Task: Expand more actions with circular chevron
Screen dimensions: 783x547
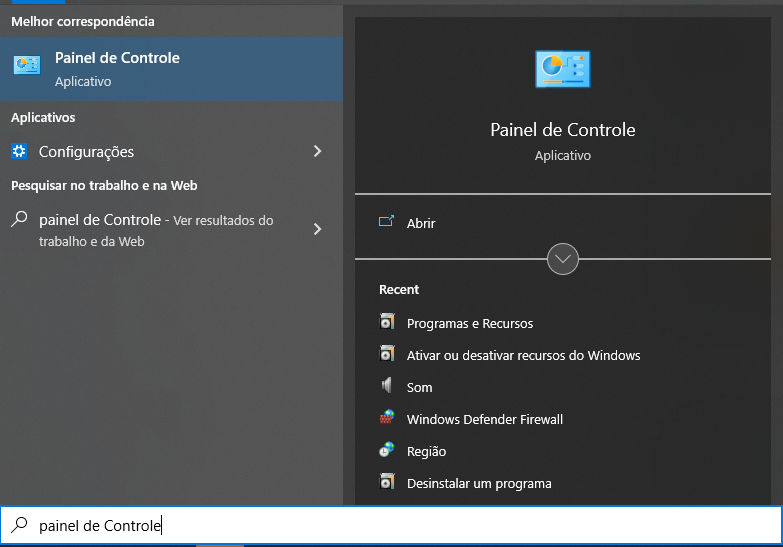Action: pyautogui.click(x=563, y=259)
